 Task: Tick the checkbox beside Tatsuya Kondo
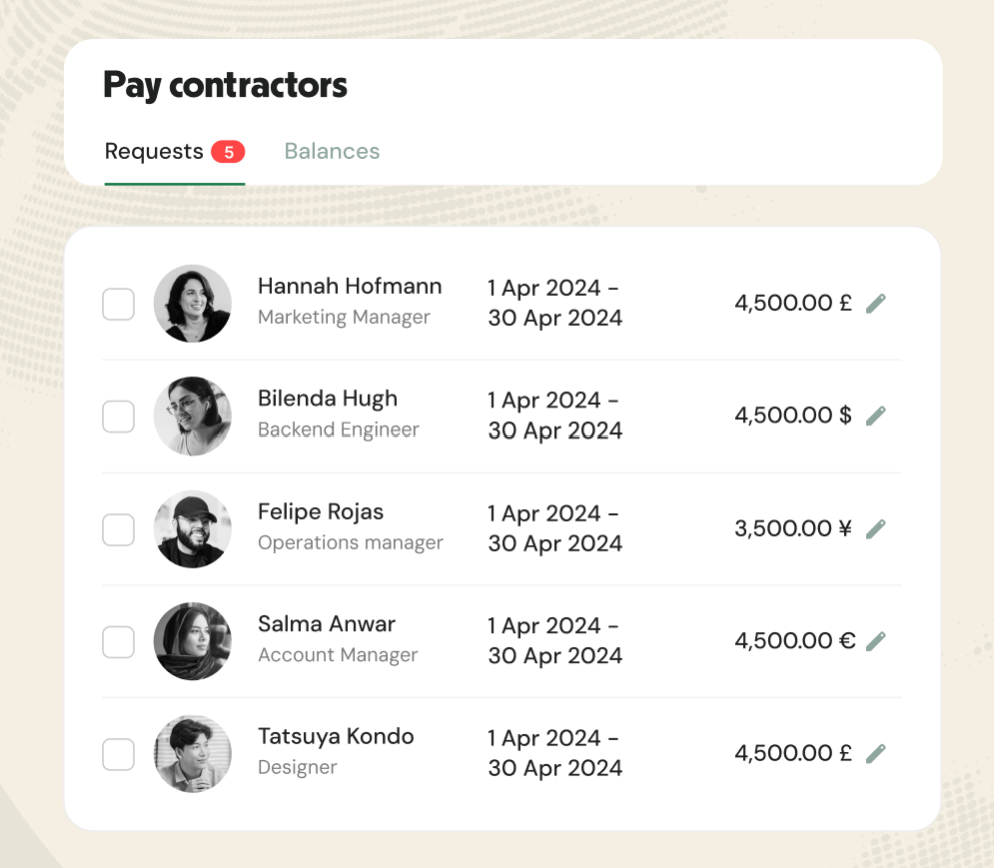(118, 754)
